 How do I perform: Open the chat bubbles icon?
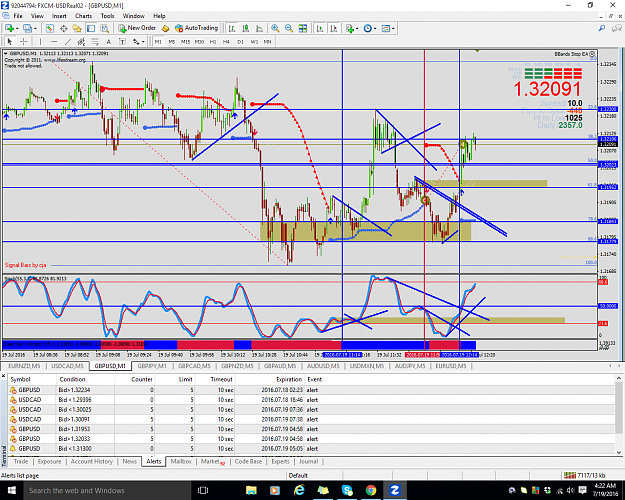coord(617,28)
